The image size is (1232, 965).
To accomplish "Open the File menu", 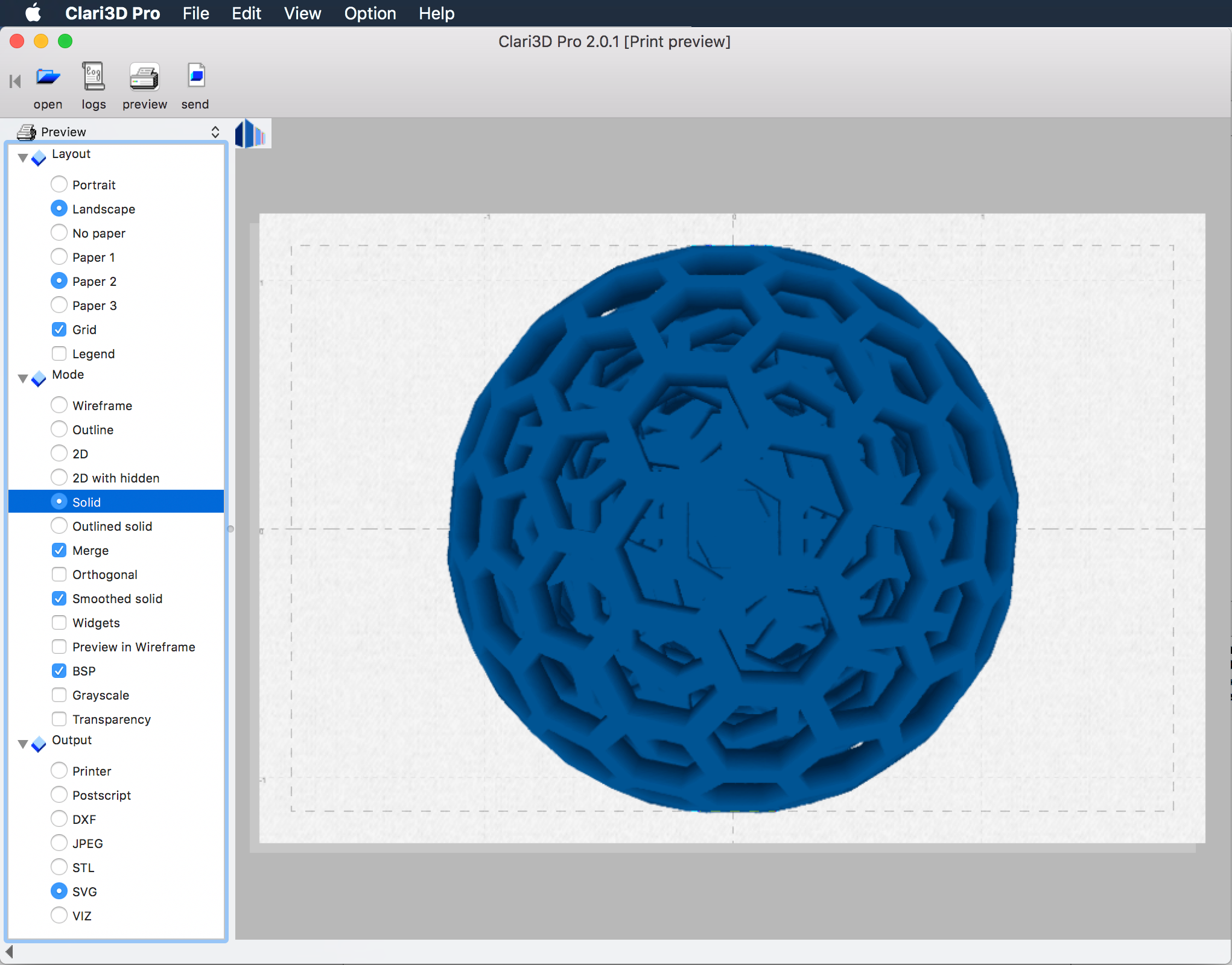I will click(196, 13).
